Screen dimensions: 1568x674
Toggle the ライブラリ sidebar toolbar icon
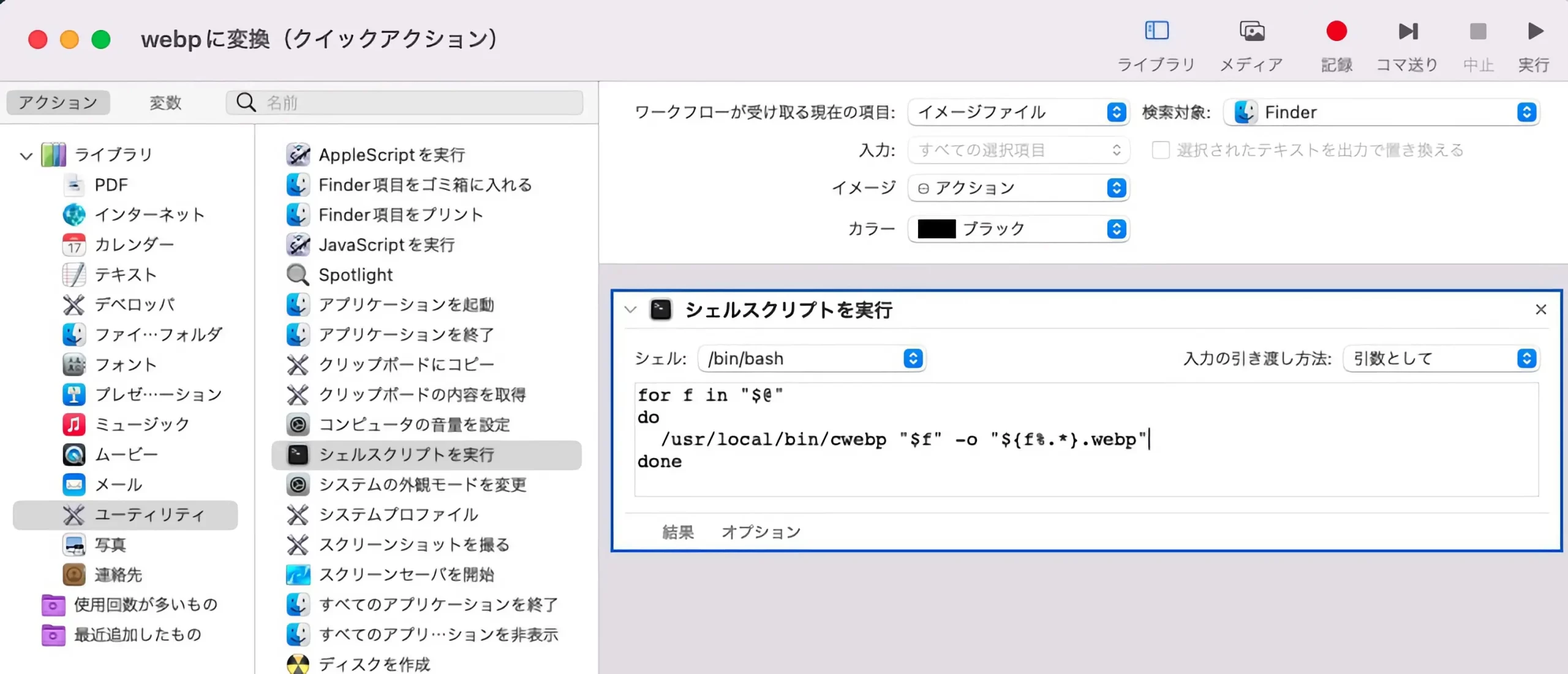(x=1156, y=31)
